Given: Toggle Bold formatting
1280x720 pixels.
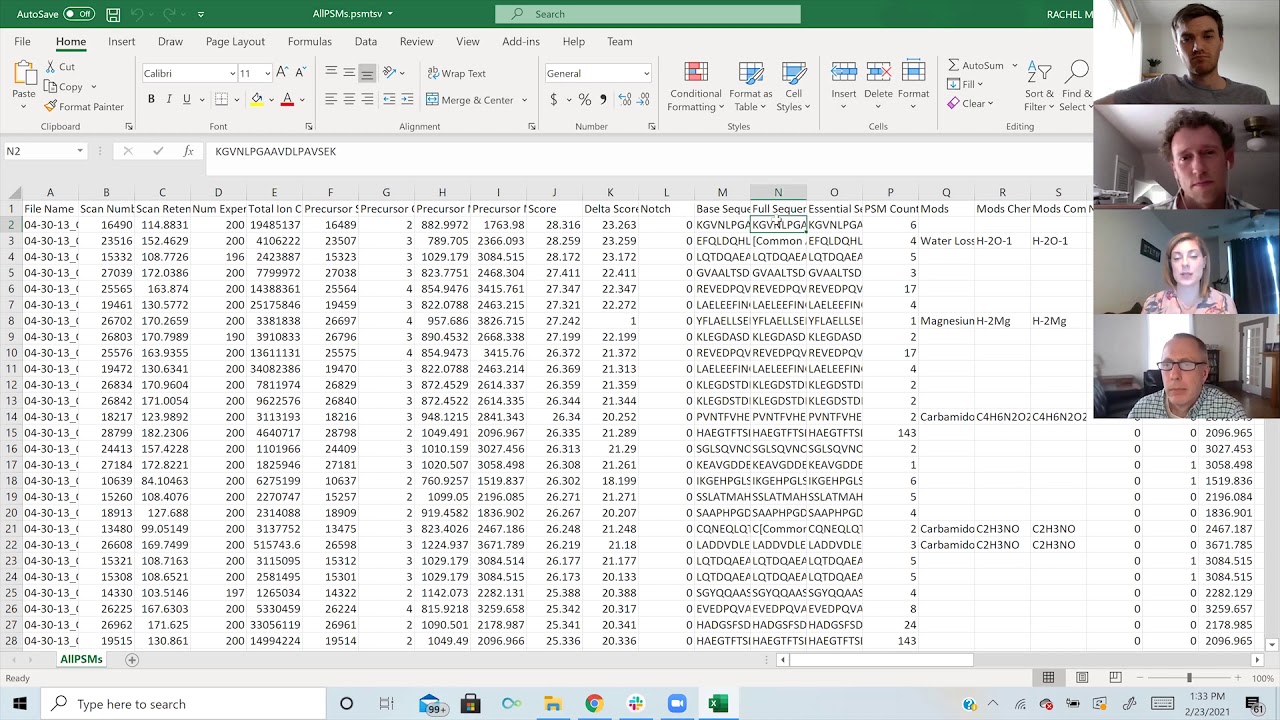Looking at the screenshot, I should 151,99.
